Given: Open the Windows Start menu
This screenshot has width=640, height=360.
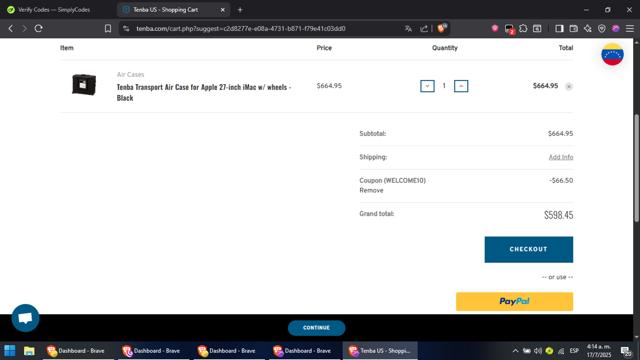Looking at the screenshot, I should [10, 351].
